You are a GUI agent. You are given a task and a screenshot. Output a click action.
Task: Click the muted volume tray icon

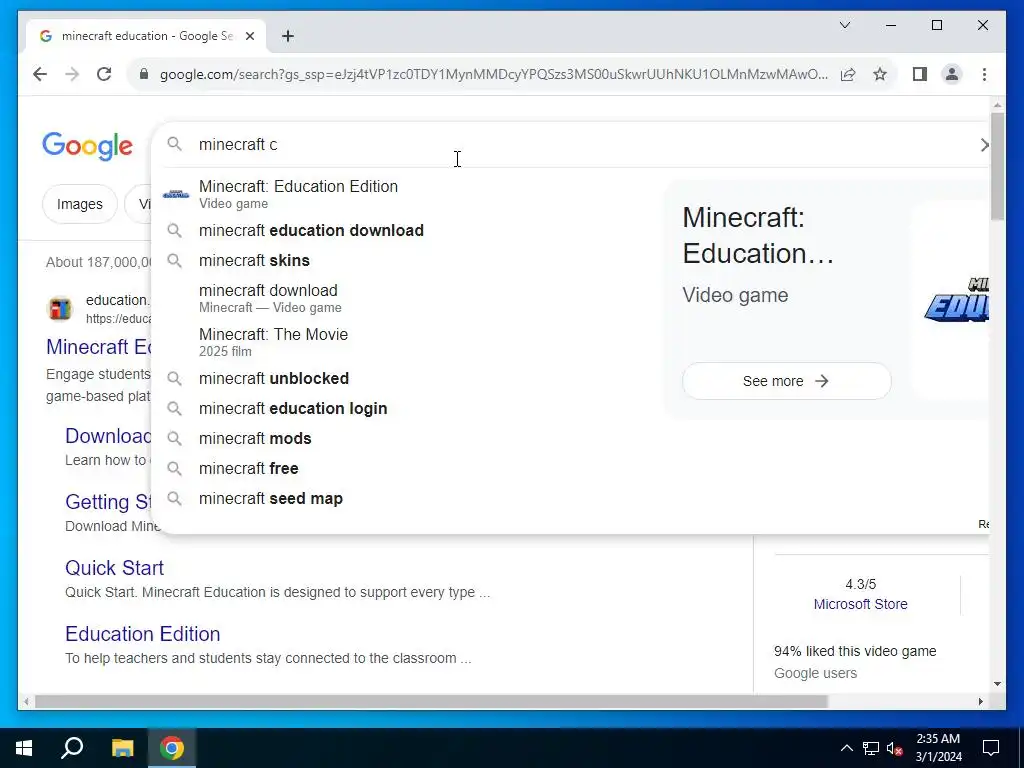pos(895,748)
